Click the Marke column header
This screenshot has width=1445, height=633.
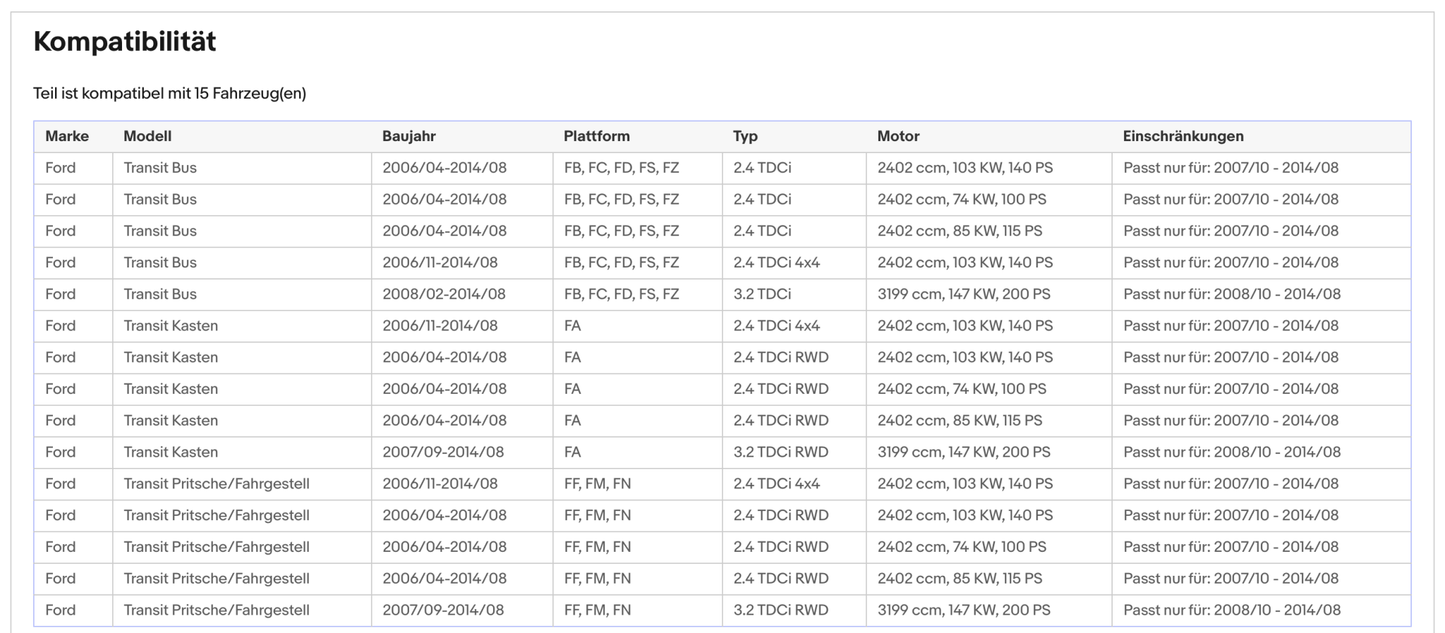pos(67,136)
